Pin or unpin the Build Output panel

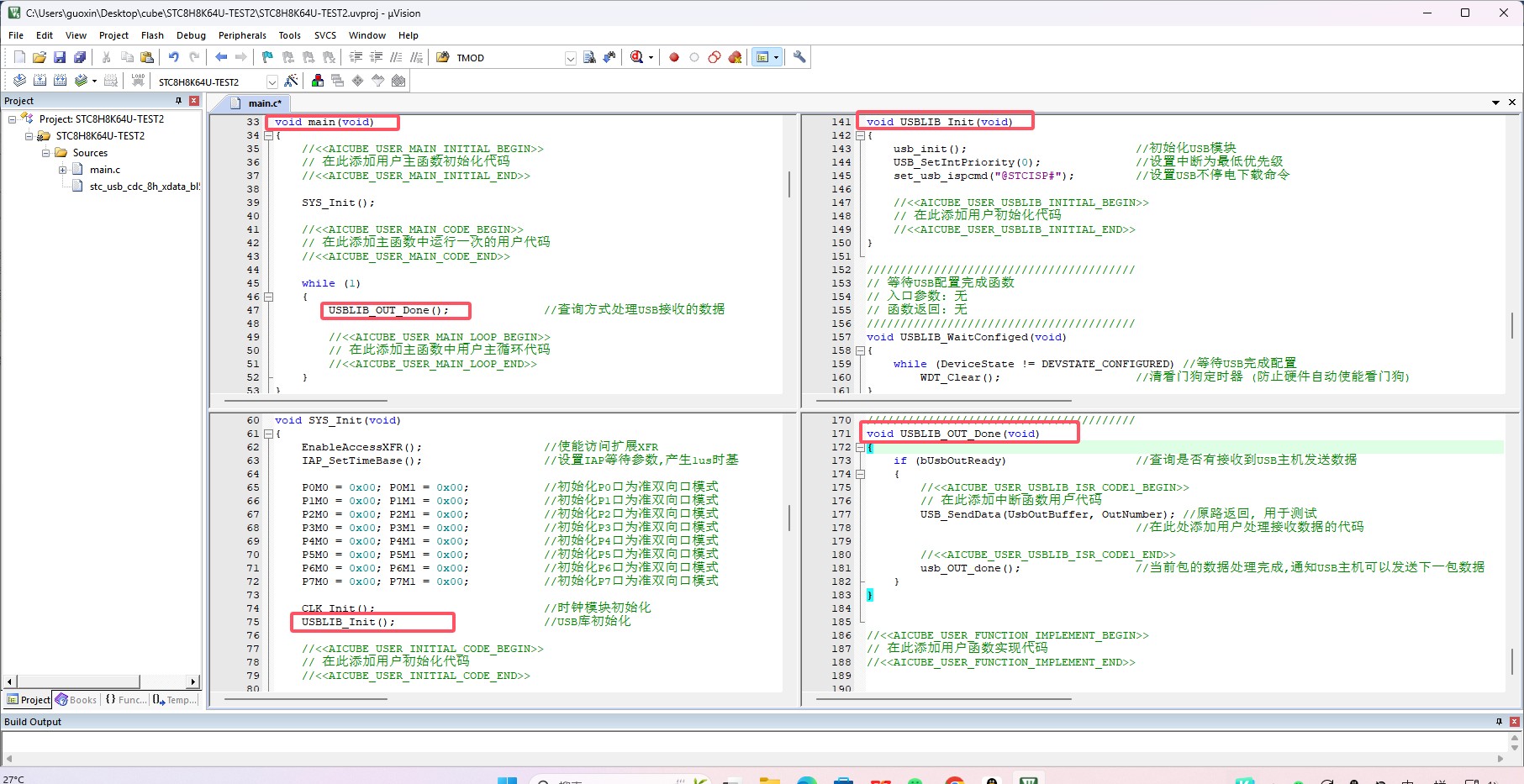tap(1499, 722)
